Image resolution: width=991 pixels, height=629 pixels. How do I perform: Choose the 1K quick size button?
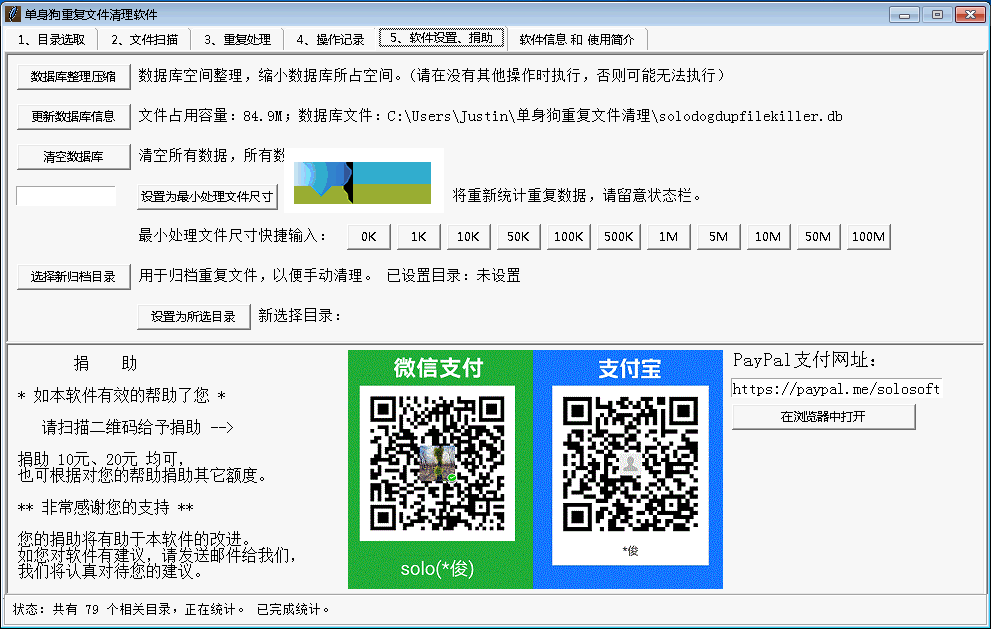(418, 236)
